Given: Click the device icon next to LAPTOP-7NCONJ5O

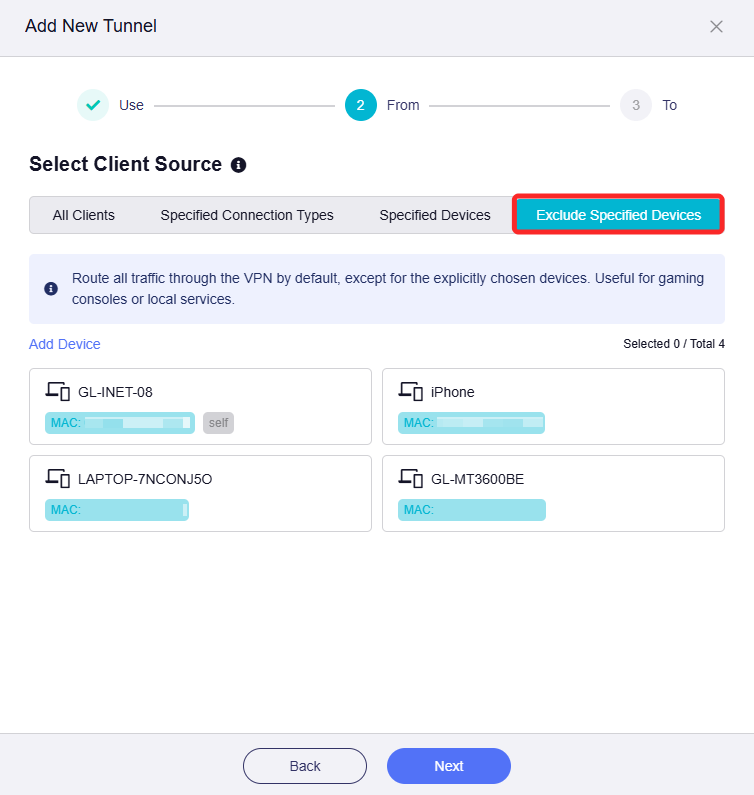Looking at the screenshot, I should (x=57, y=479).
